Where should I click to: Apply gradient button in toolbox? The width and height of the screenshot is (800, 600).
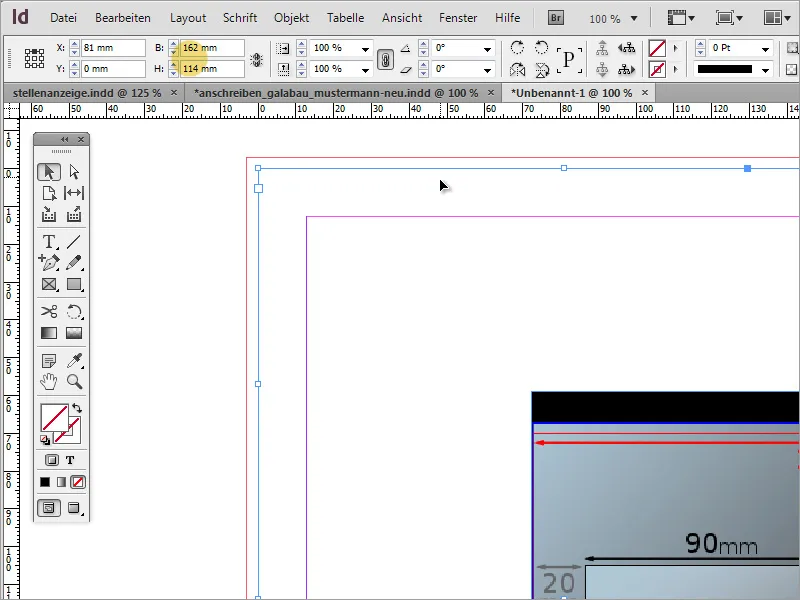(61, 482)
